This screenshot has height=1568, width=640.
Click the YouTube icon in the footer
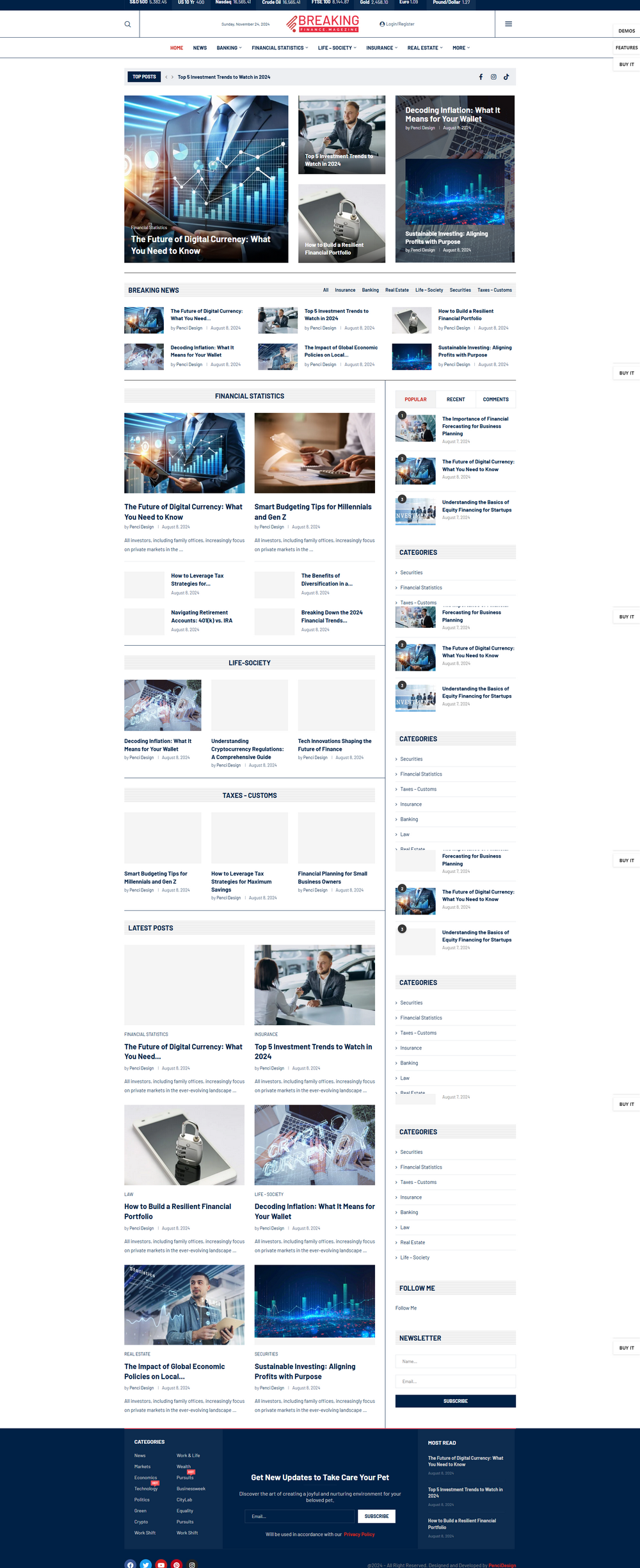(161, 1564)
